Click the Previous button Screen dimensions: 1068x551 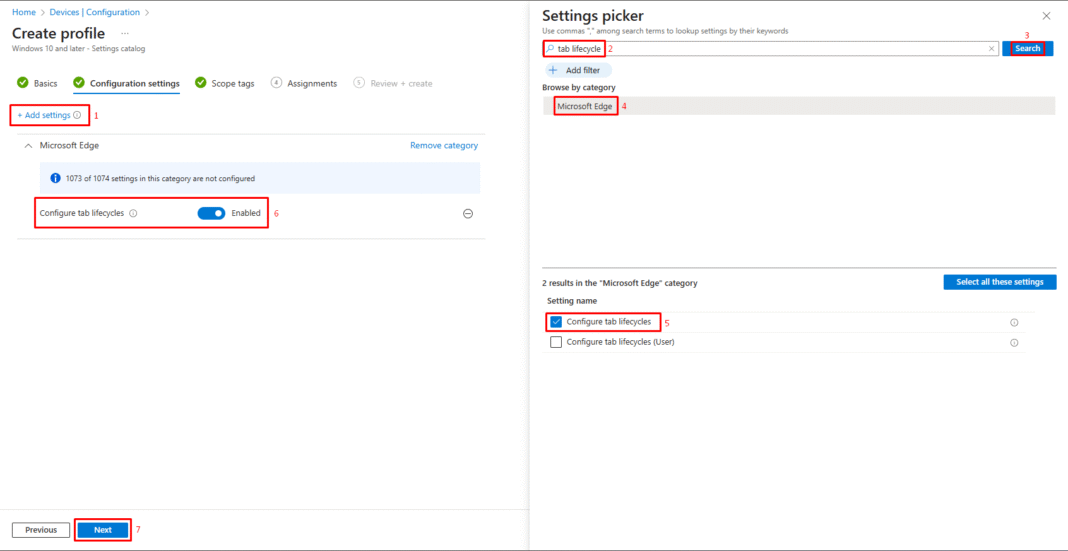pyautogui.click(x=41, y=530)
